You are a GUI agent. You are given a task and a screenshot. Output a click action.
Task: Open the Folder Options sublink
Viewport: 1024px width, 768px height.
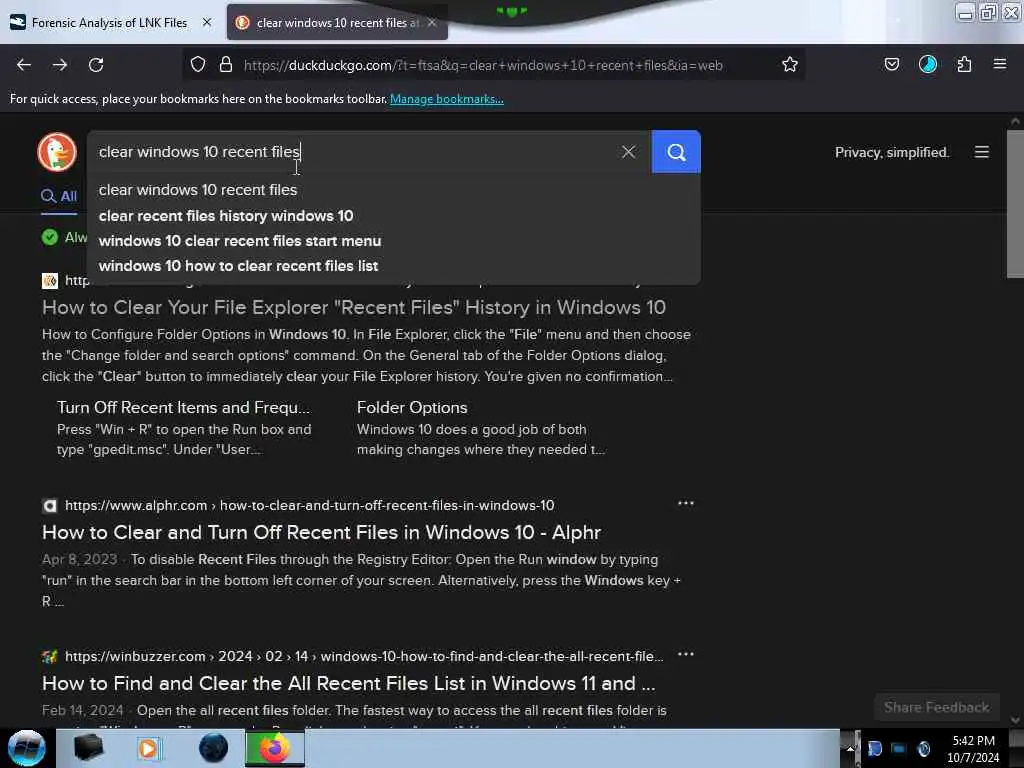[412, 408]
